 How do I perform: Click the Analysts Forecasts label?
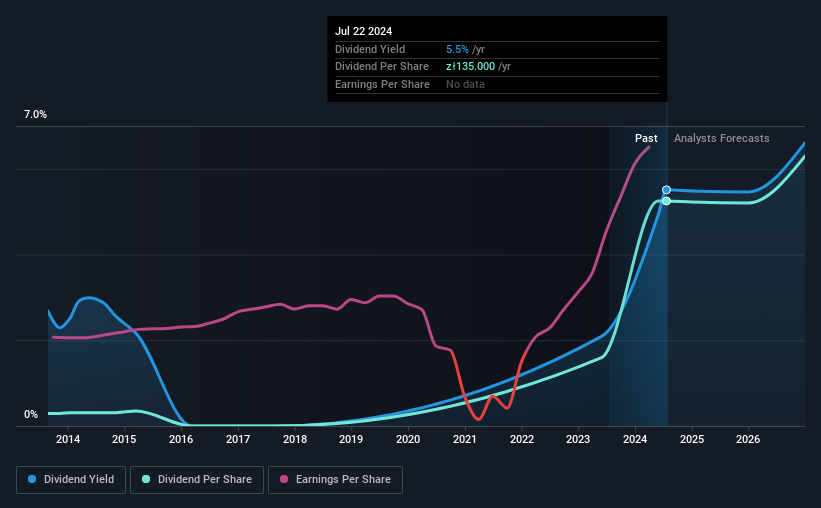tap(722, 138)
